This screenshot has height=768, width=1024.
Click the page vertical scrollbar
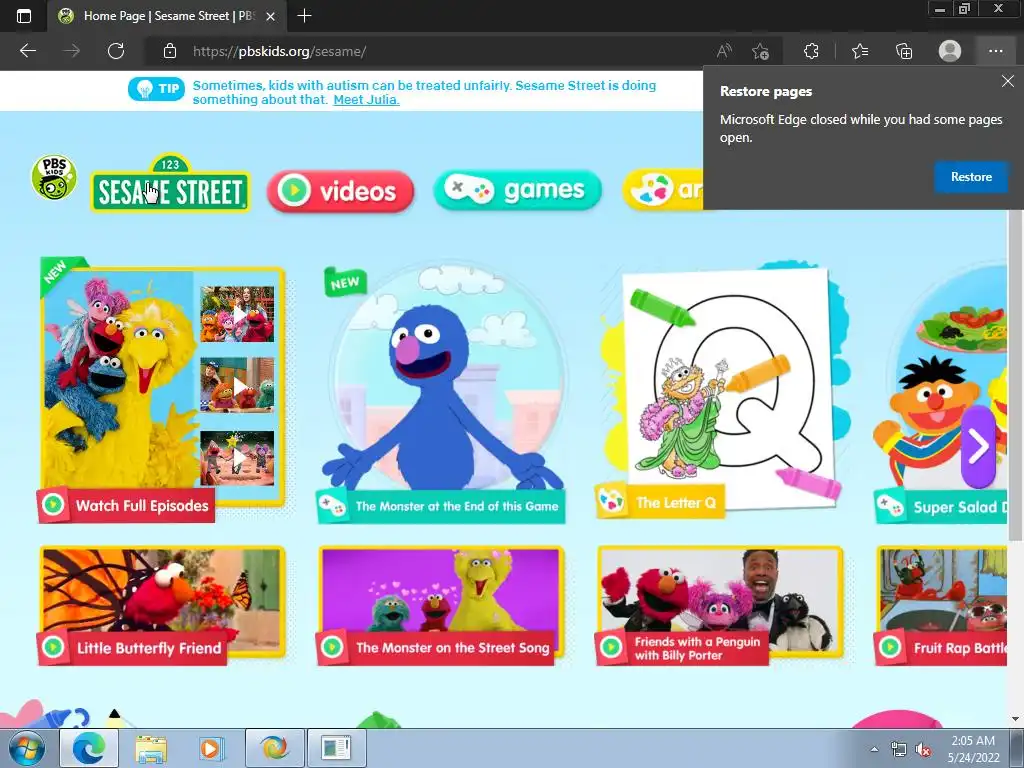[x=1016, y=376]
